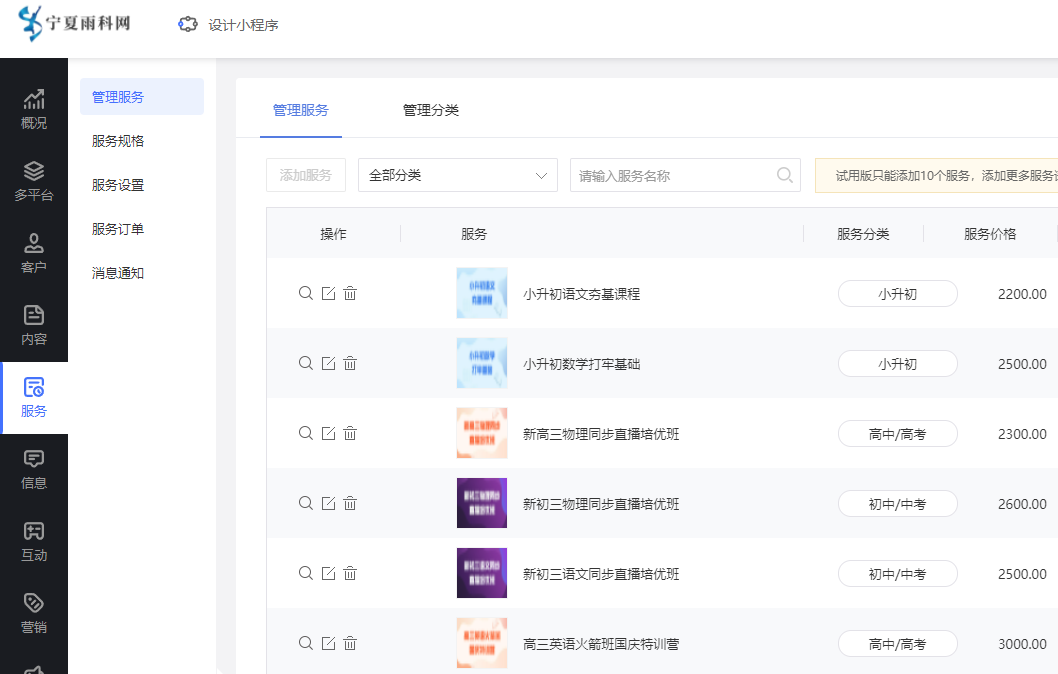1058x674 pixels.
Task: Click 小升初 tag of 小升初语文夯基课程
Action: pos(897,293)
